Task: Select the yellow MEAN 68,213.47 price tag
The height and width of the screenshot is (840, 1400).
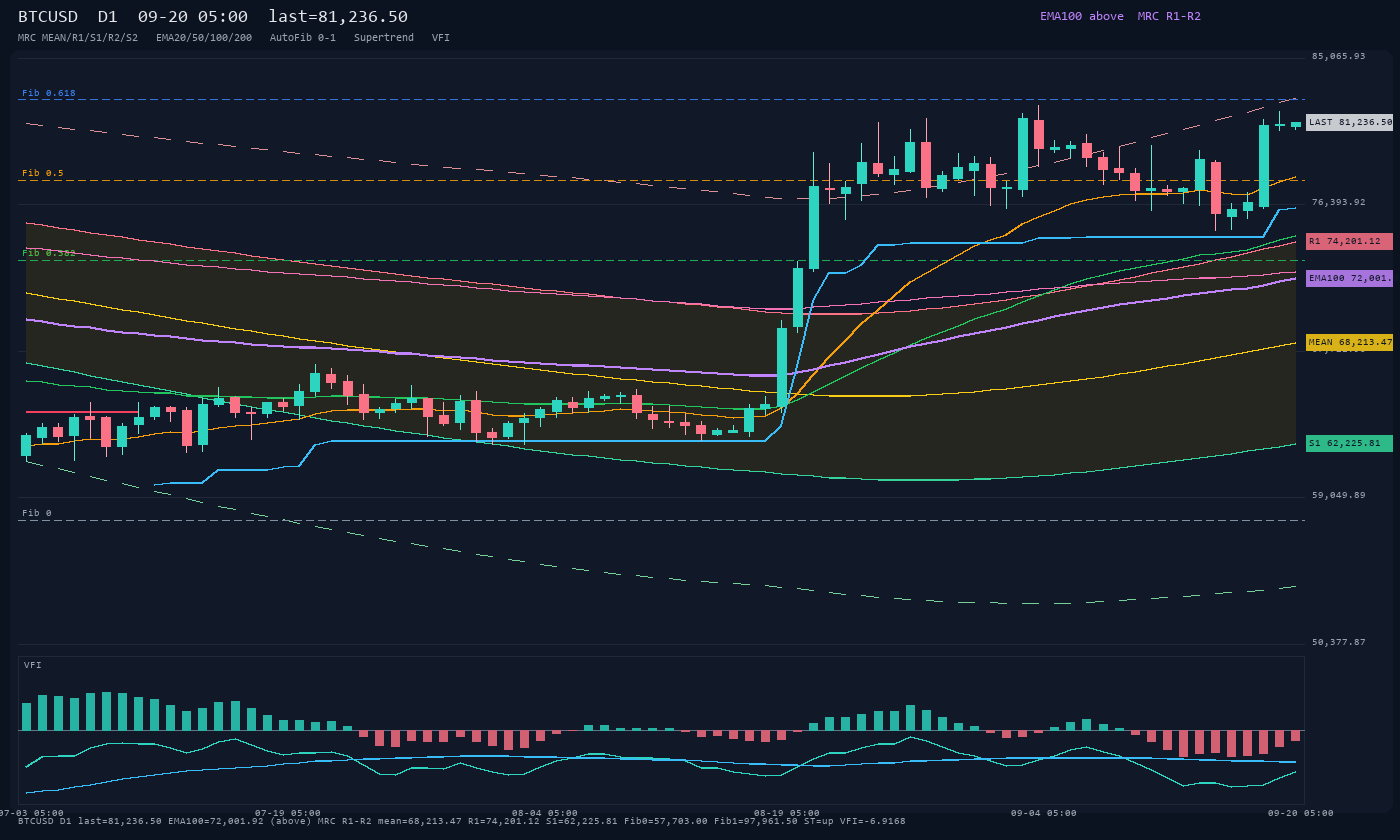Action: tap(1349, 342)
